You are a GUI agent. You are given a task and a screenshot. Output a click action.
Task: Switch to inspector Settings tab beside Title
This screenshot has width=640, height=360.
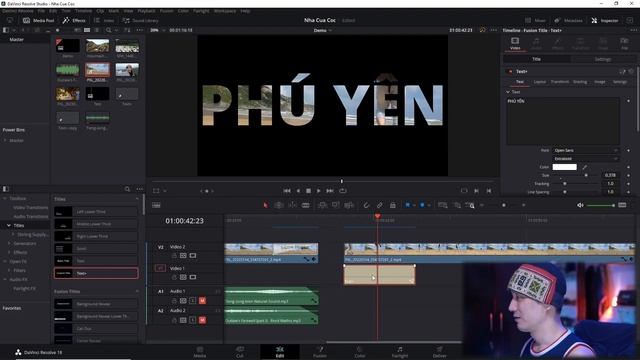click(x=602, y=59)
